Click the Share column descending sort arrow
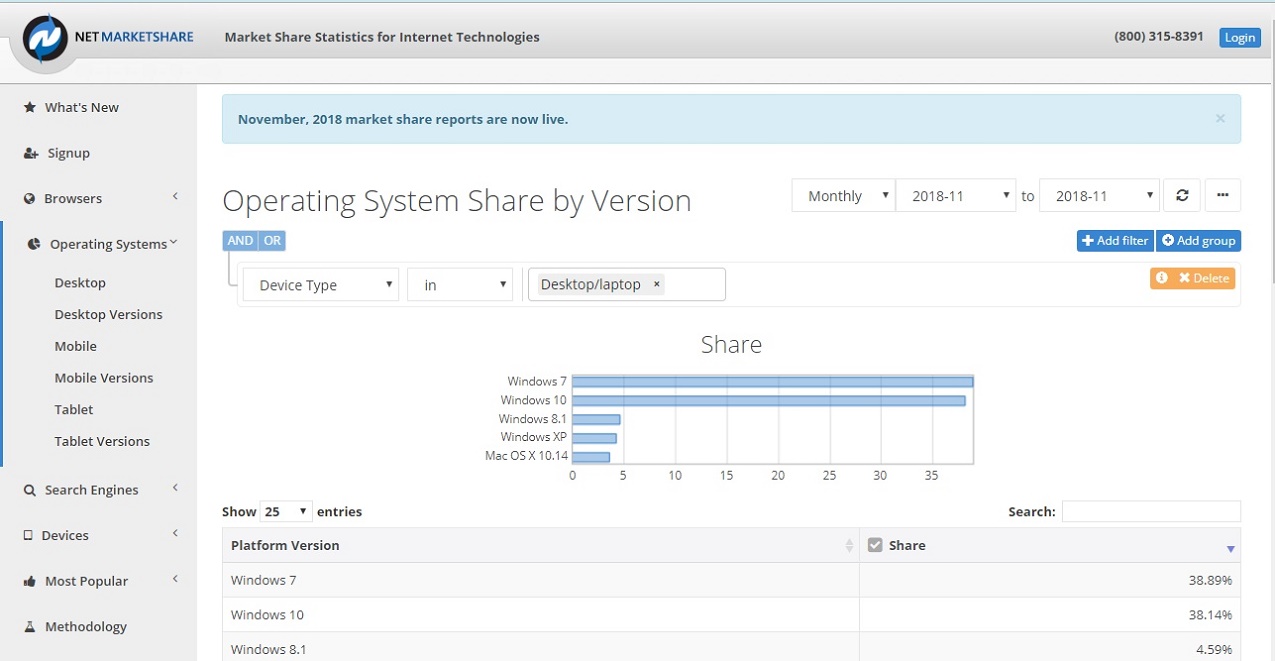This screenshot has height=661, width=1275. tap(1230, 548)
